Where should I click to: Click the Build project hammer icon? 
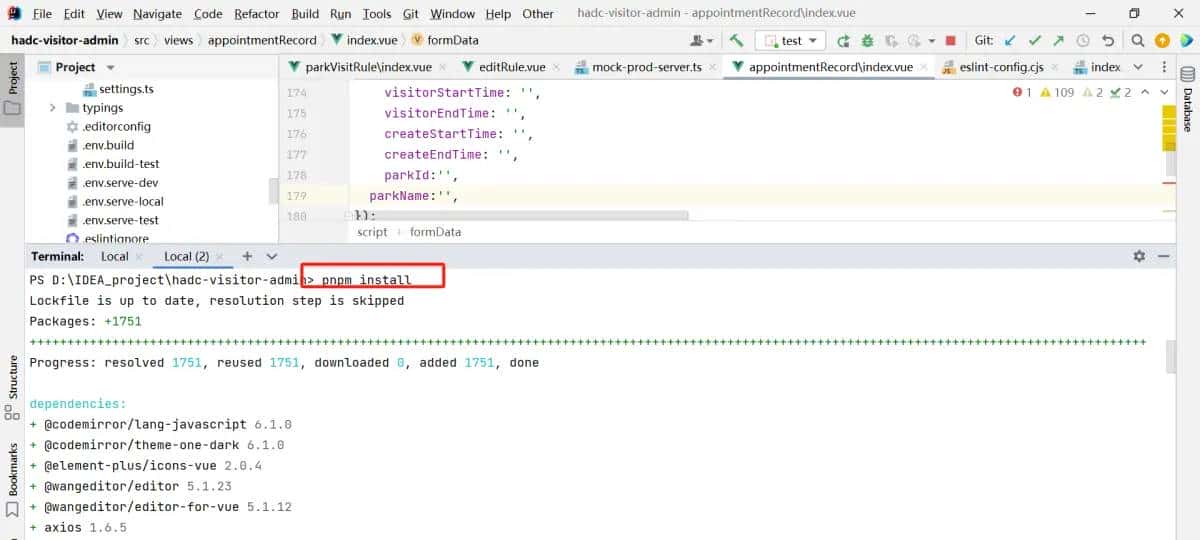736,41
